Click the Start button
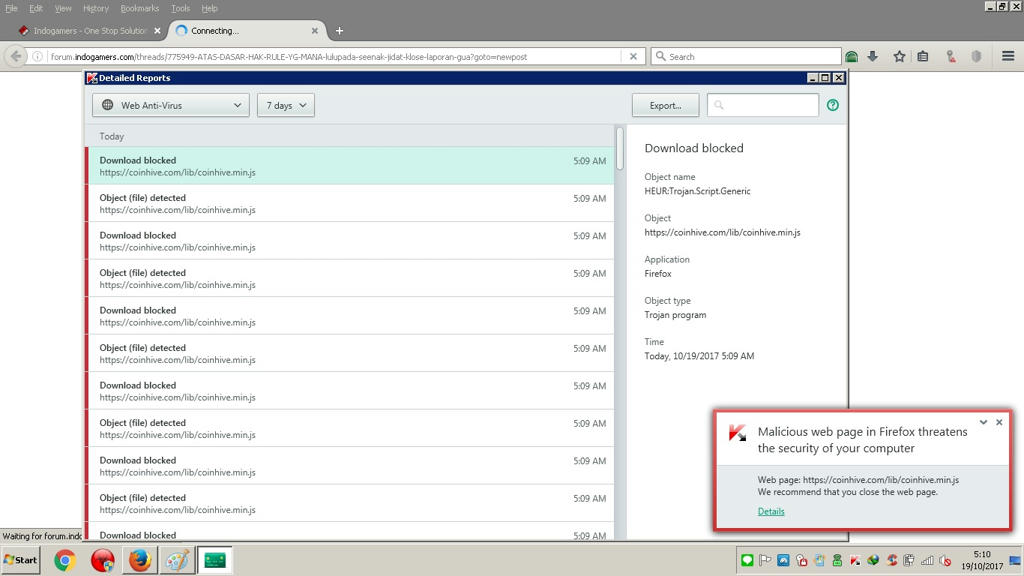1024x576 pixels. [21, 560]
